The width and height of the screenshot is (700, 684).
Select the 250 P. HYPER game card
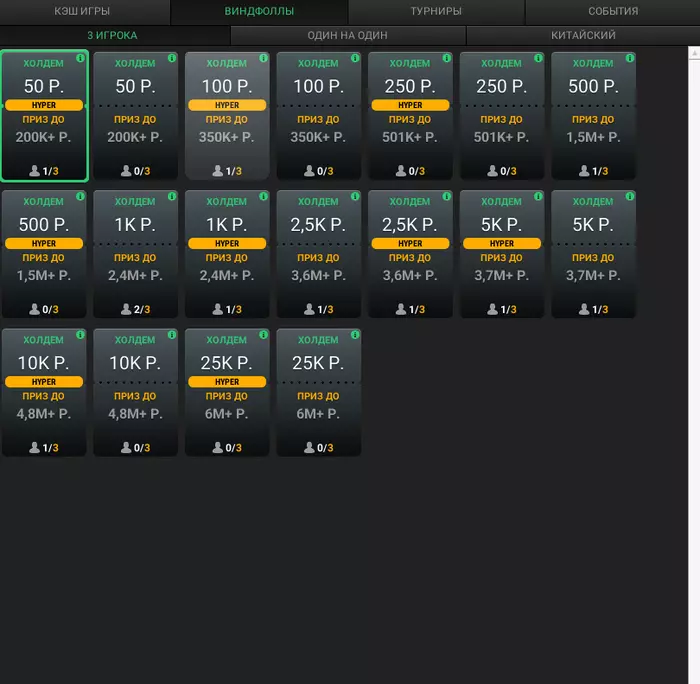point(410,116)
